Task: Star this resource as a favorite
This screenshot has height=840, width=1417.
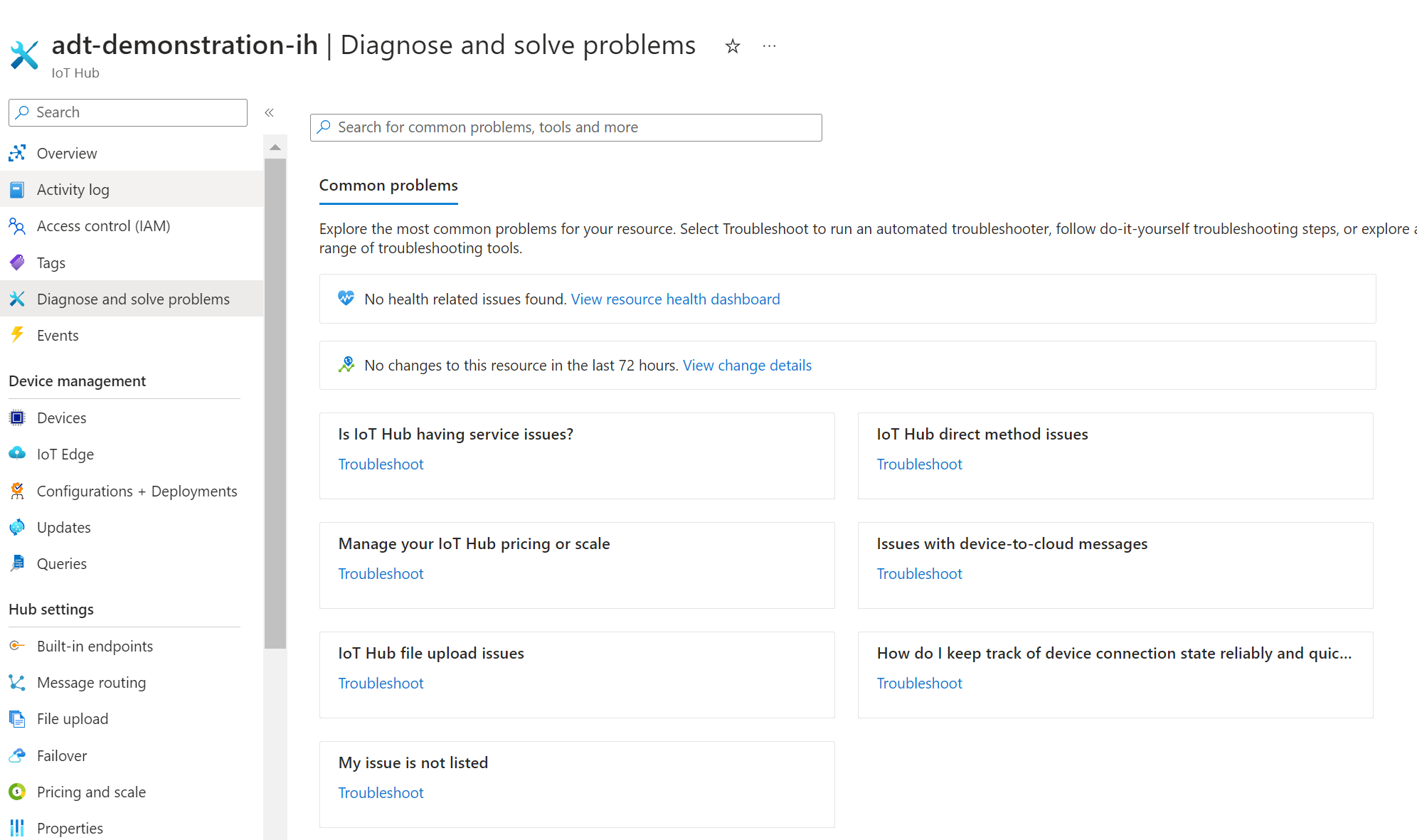Action: tap(732, 46)
